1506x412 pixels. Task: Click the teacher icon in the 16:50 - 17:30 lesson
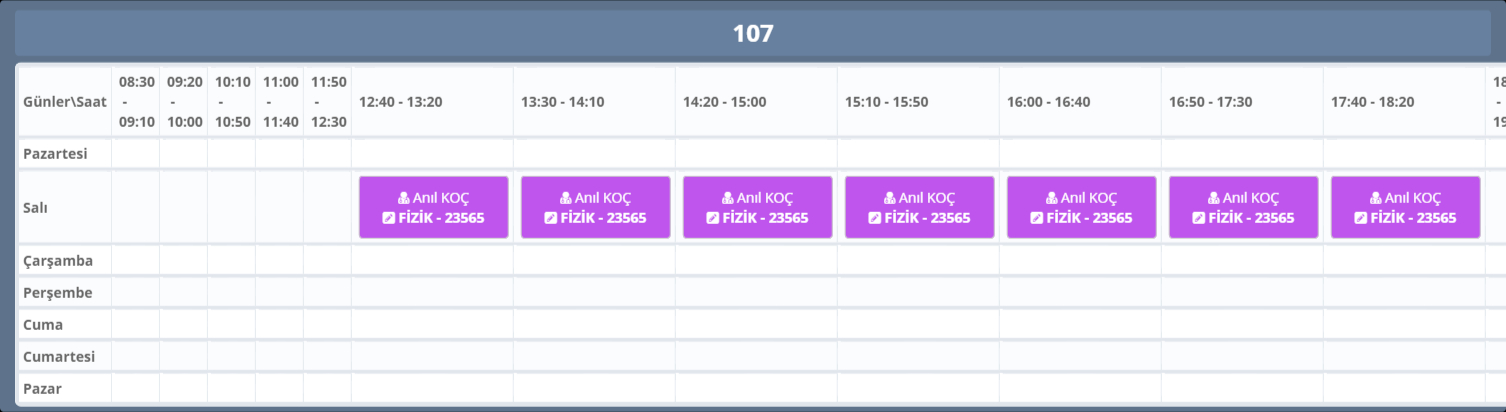point(1214,198)
